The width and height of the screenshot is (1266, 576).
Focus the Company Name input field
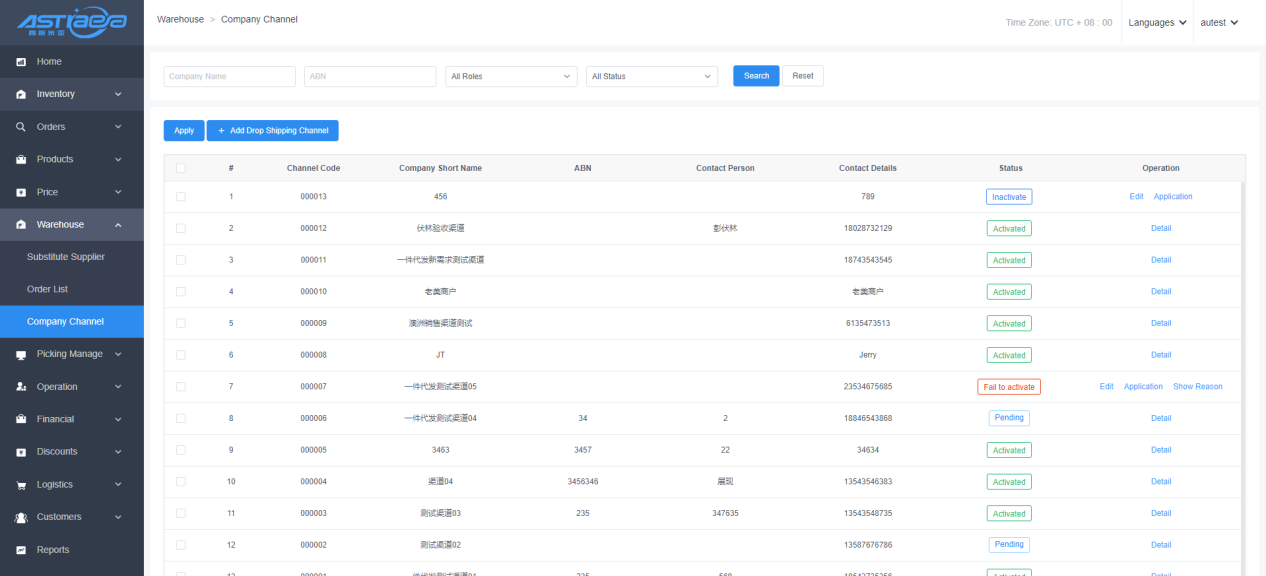coord(230,76)
